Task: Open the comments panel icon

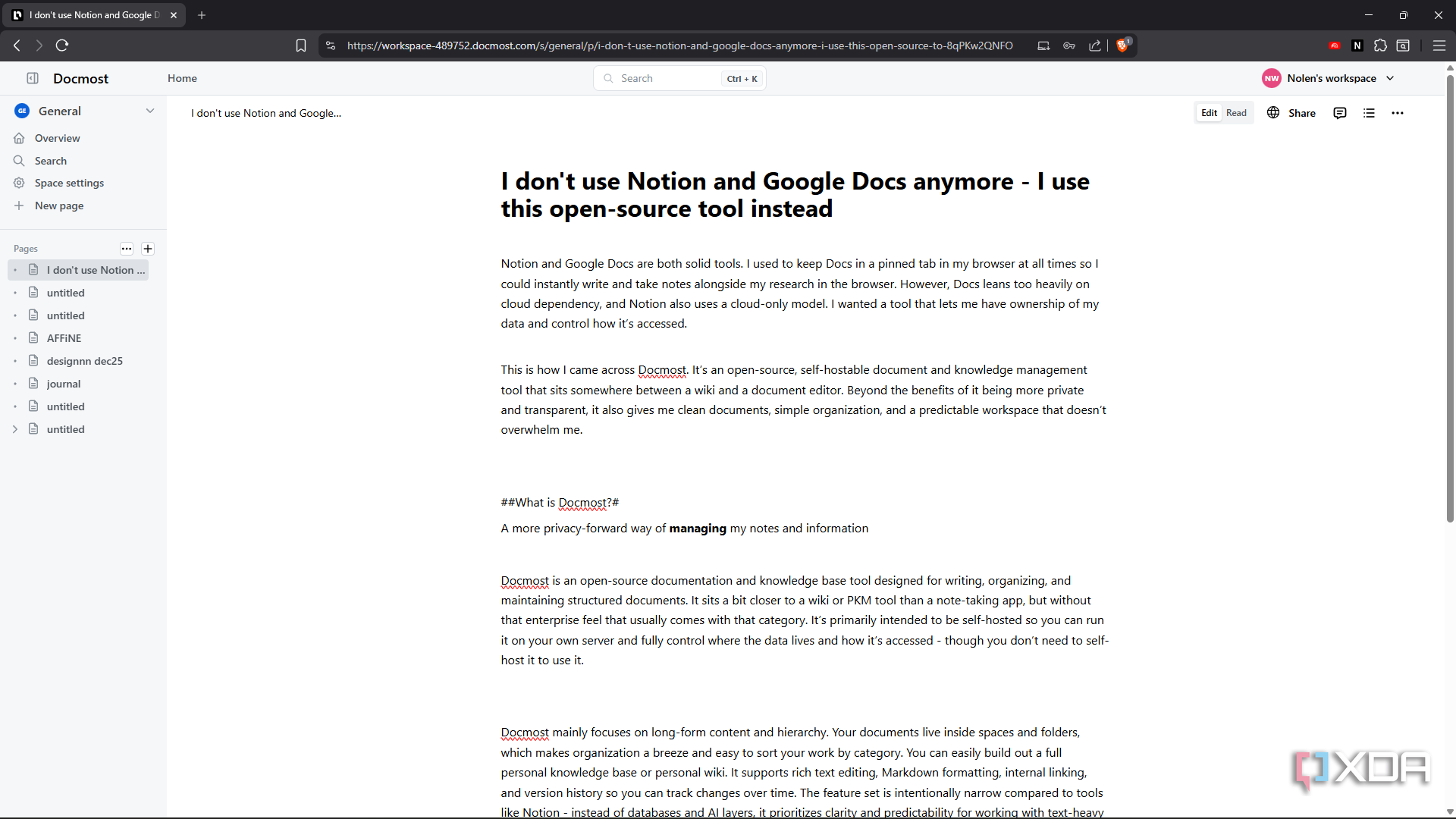Action: click(x=1340, y=113)
